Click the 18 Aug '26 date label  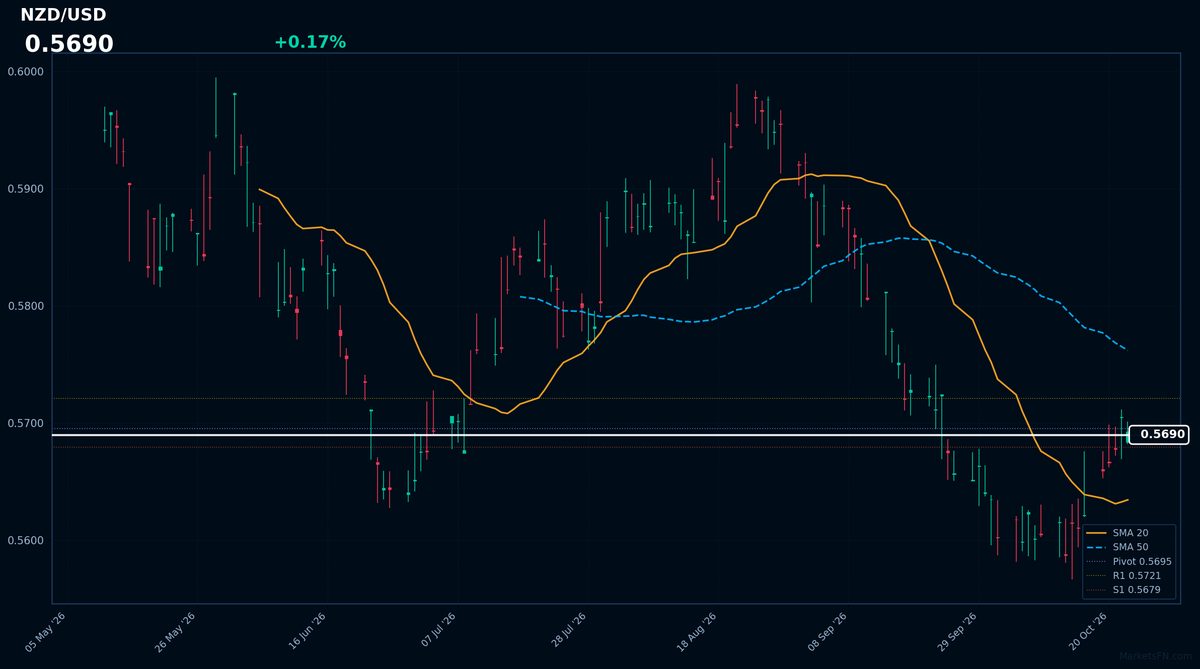695,631
